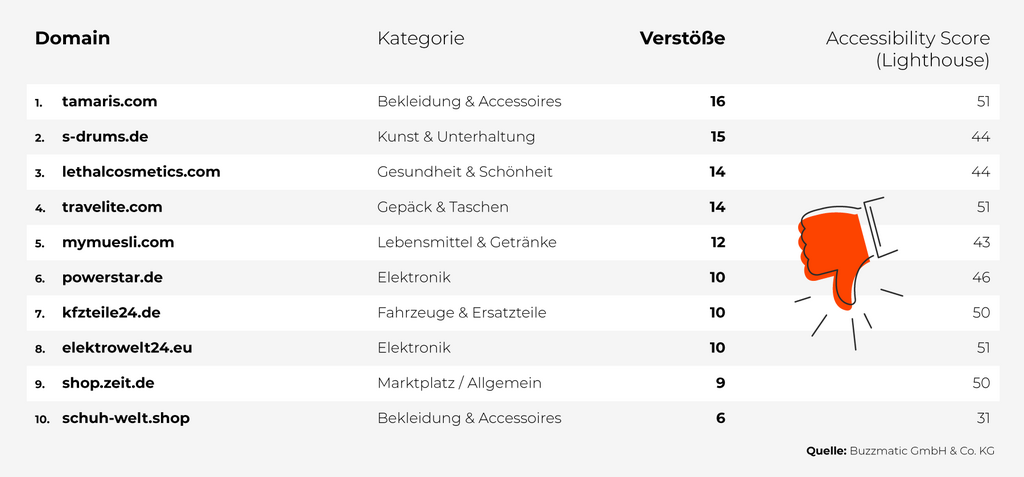Select the travelite.com domain
The image size is (1024, 477).
tap(112, 207)
